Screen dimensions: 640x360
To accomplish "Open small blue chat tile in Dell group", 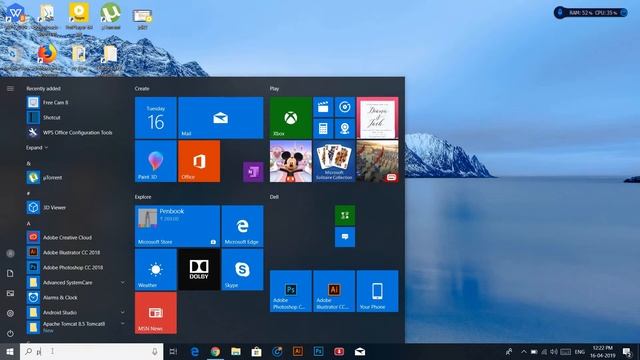I will (x=345, y=237).
